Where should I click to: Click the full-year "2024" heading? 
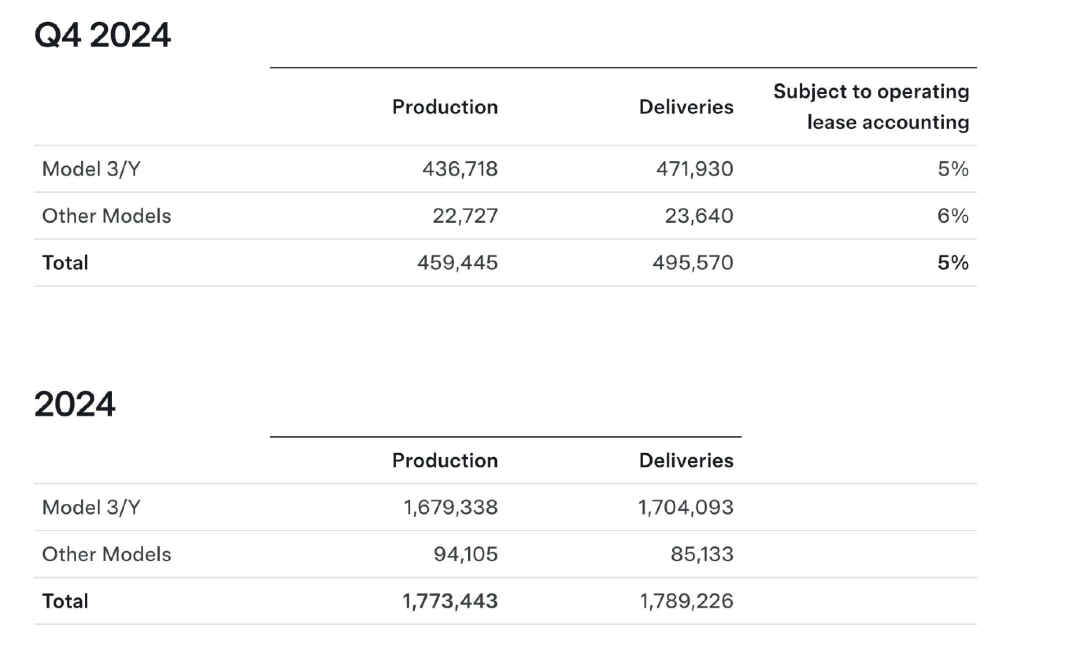74,404
